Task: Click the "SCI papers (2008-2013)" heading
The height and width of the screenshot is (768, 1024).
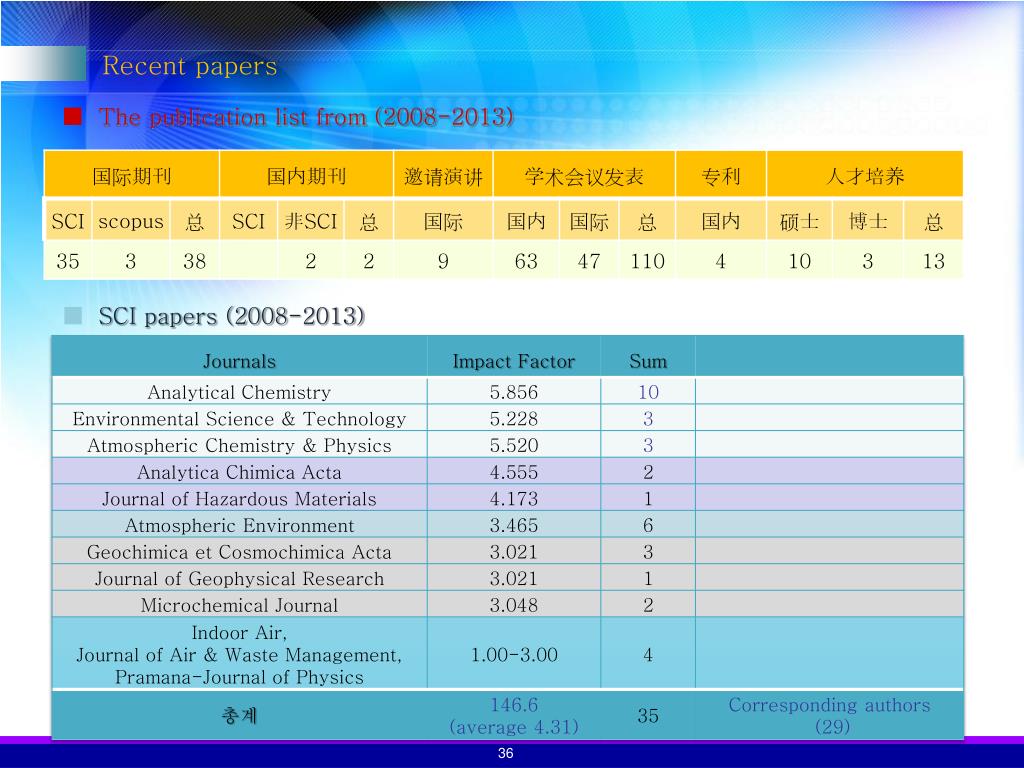Action: click(x=232, y=317)
